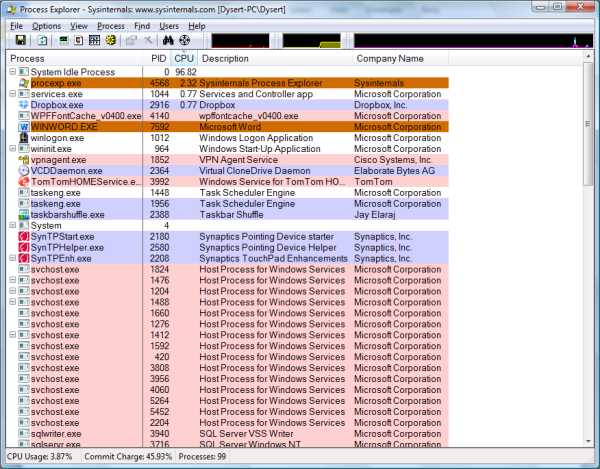Screen dimensions: 600x469
Task: Select the taskeng.exe row with PID 1448
Action: (228, 193)
